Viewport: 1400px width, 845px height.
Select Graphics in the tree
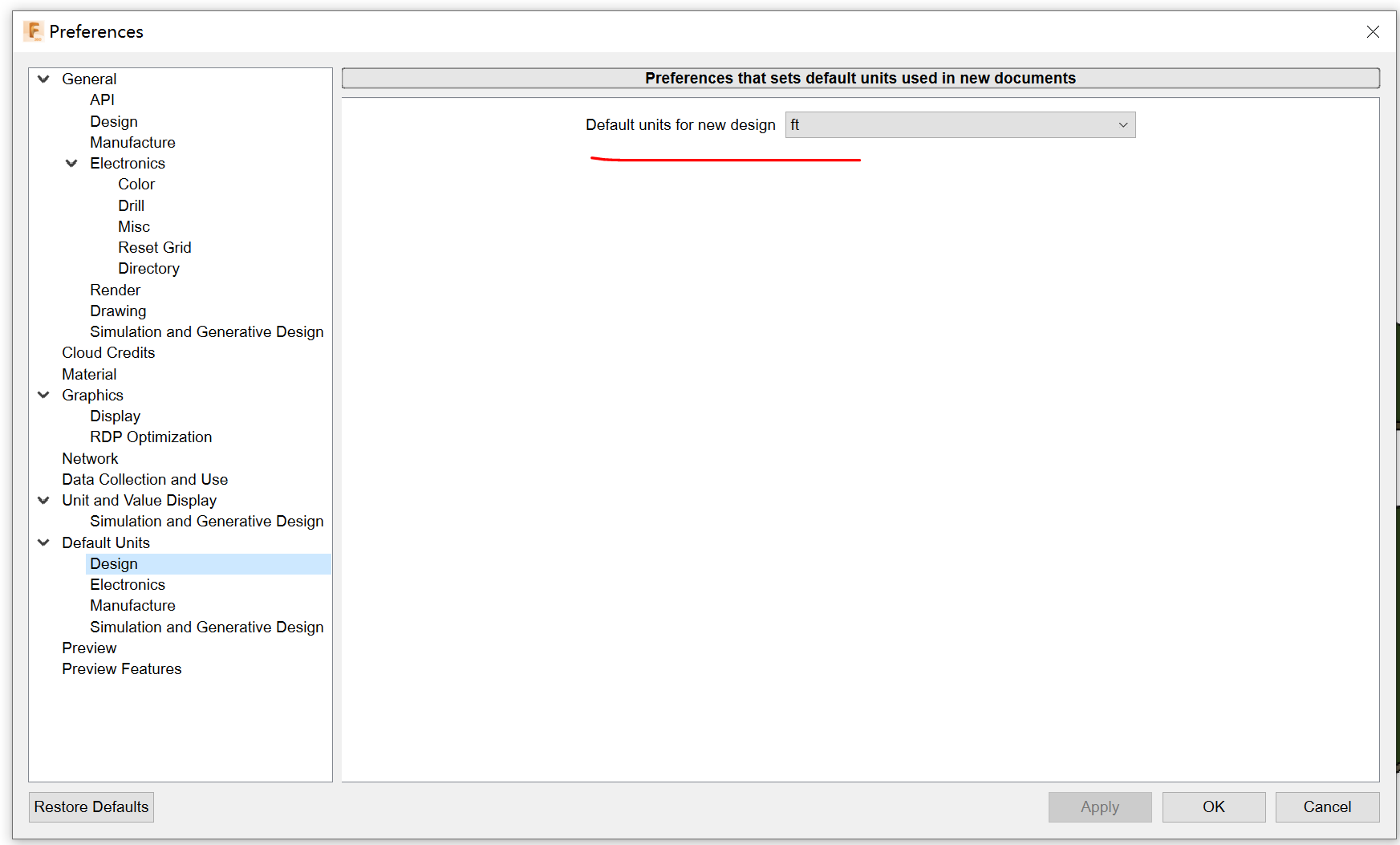(92, 395)
